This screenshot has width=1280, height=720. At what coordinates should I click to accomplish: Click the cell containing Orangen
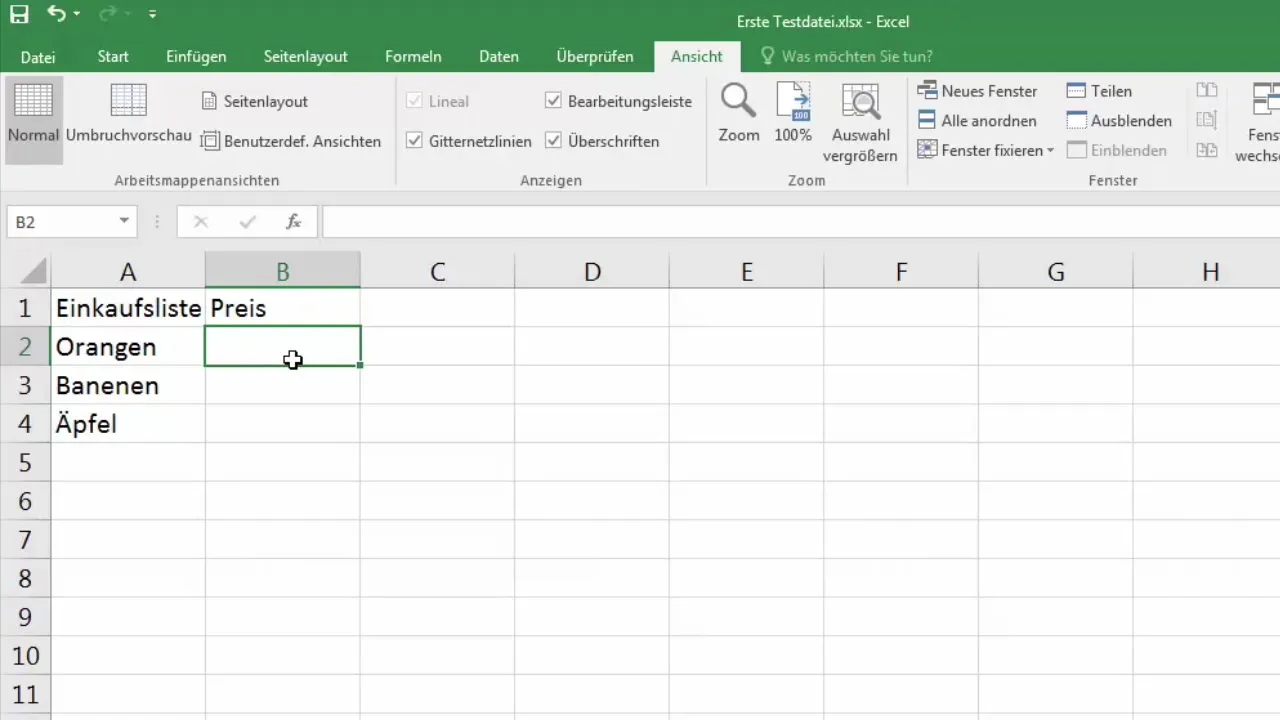(128, 346)
